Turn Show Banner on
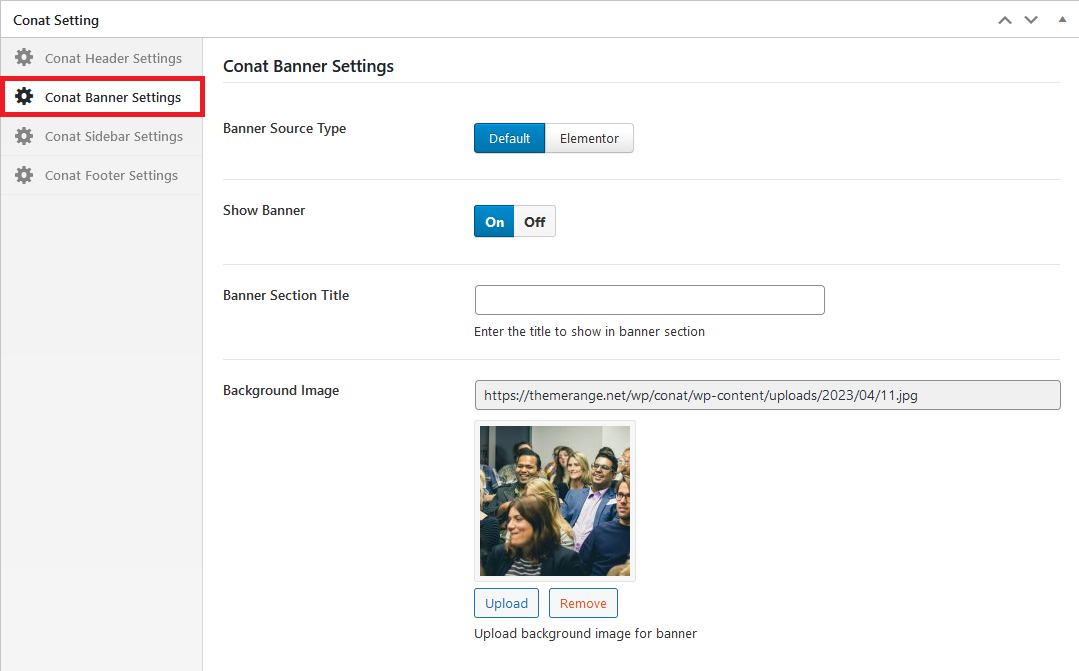 pos(494,222)
